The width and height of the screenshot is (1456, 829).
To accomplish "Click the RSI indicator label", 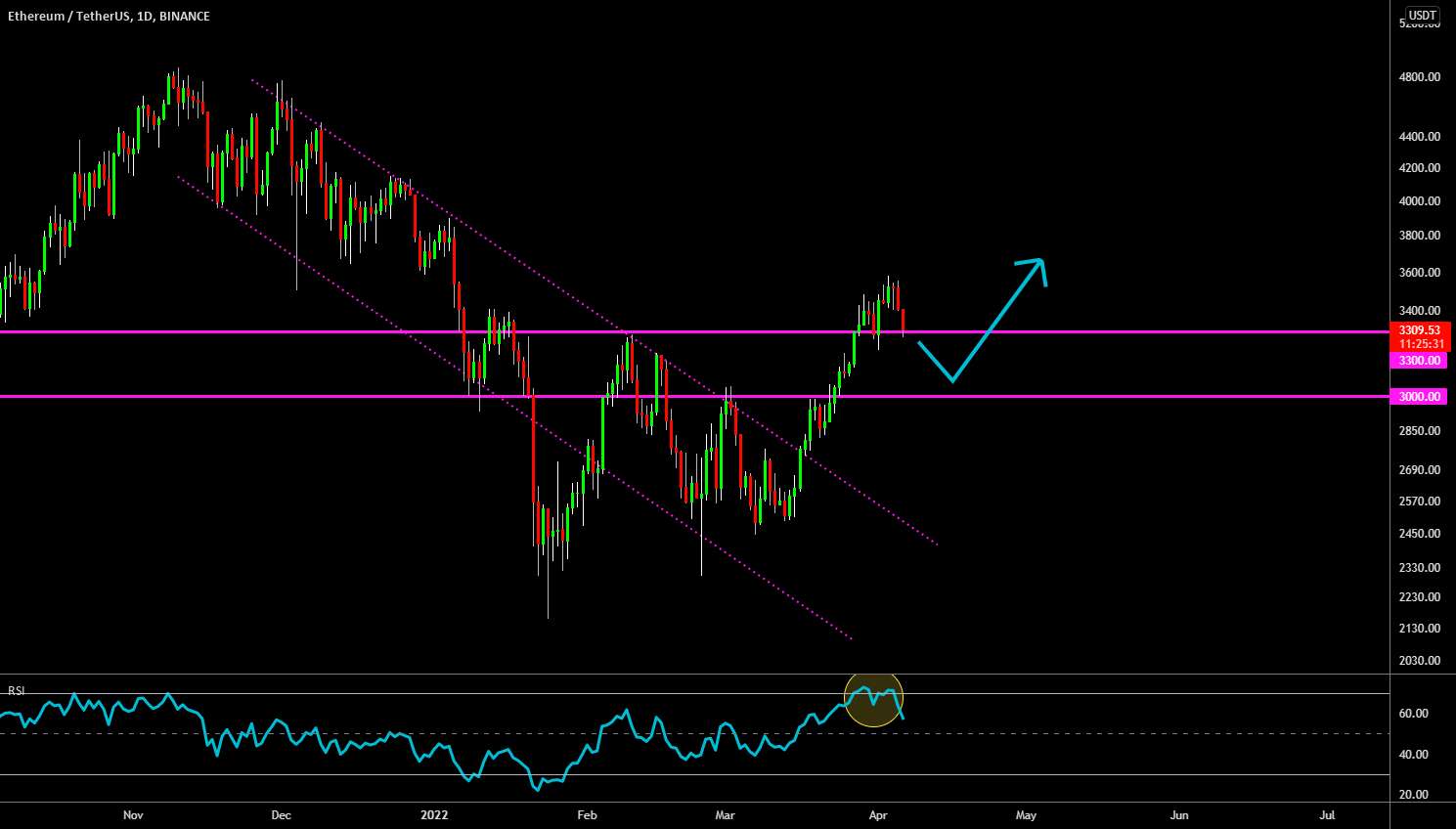I will click(x=16, y=690).
